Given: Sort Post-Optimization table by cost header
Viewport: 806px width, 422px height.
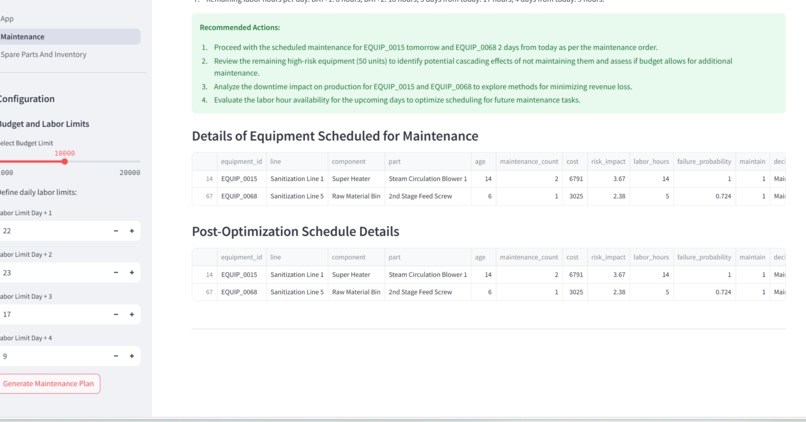Looking at the screenshot, I should click(x=575, y=257).
